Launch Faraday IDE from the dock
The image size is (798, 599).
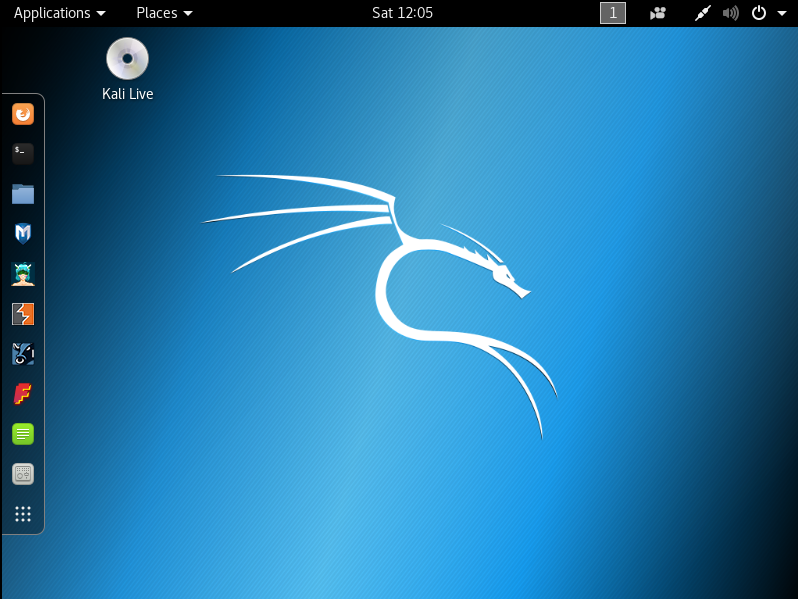(23, 394)
